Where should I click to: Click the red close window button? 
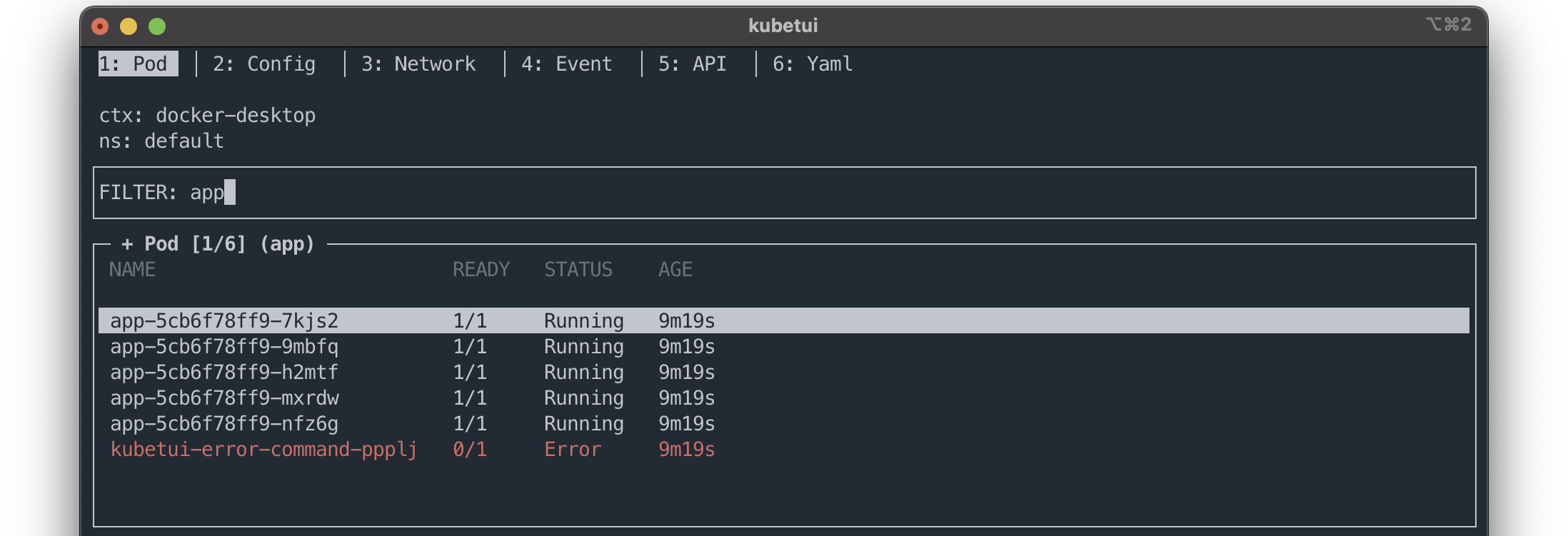100,26
